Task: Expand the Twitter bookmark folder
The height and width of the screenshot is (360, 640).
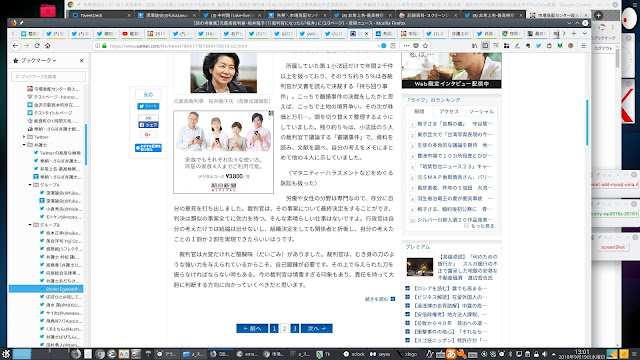Action: [24, 137]
